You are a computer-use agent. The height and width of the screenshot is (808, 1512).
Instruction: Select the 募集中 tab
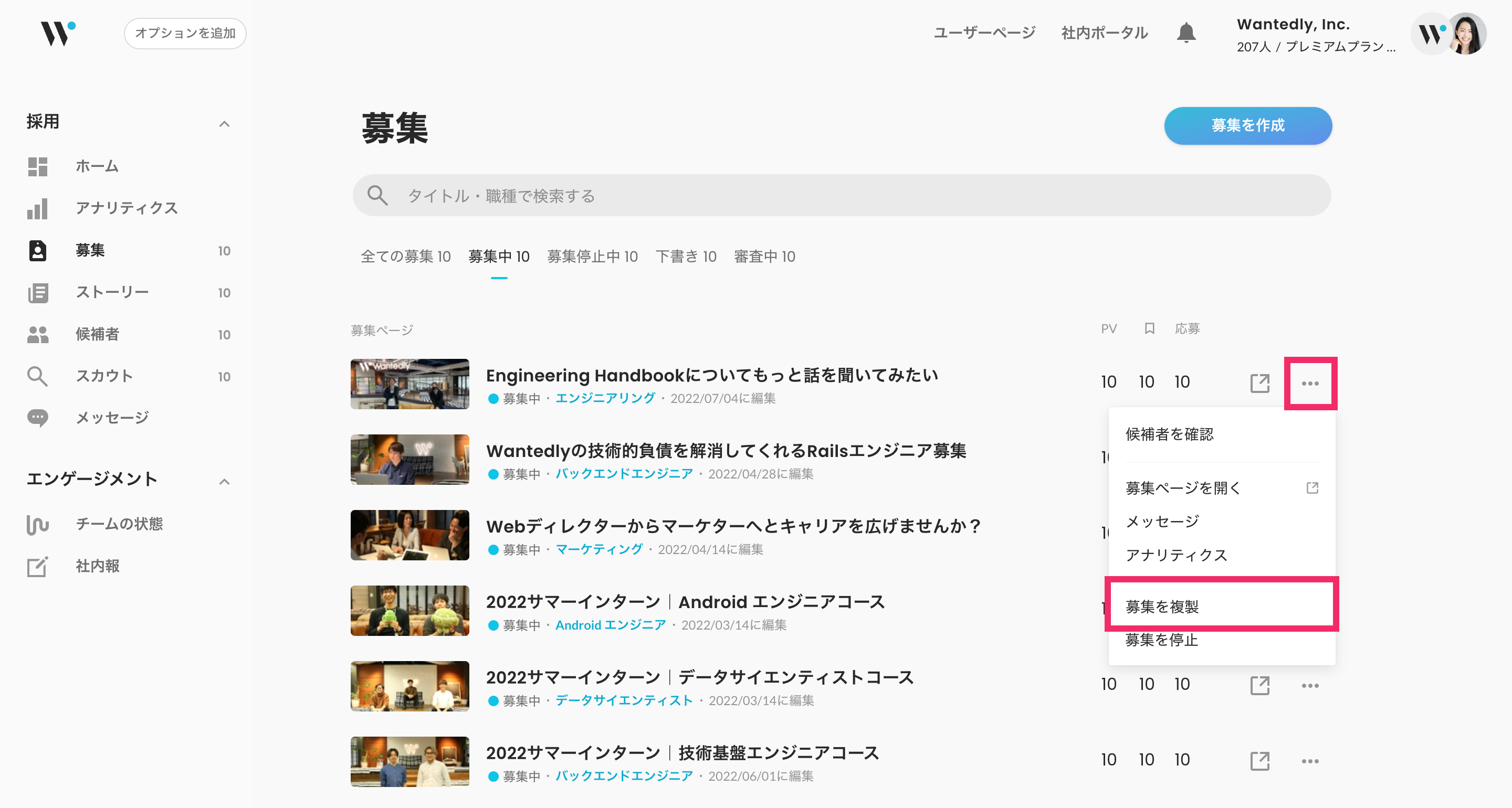499,257
